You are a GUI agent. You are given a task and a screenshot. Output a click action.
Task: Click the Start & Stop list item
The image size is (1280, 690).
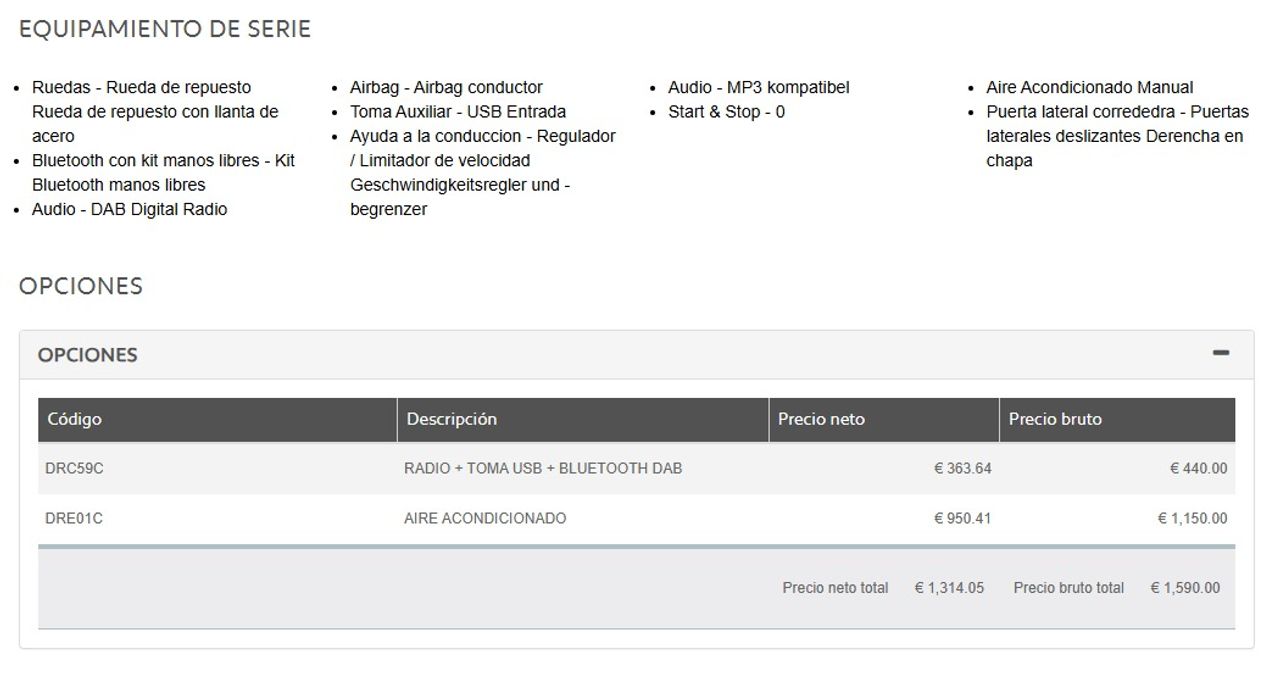click(726, 112)
